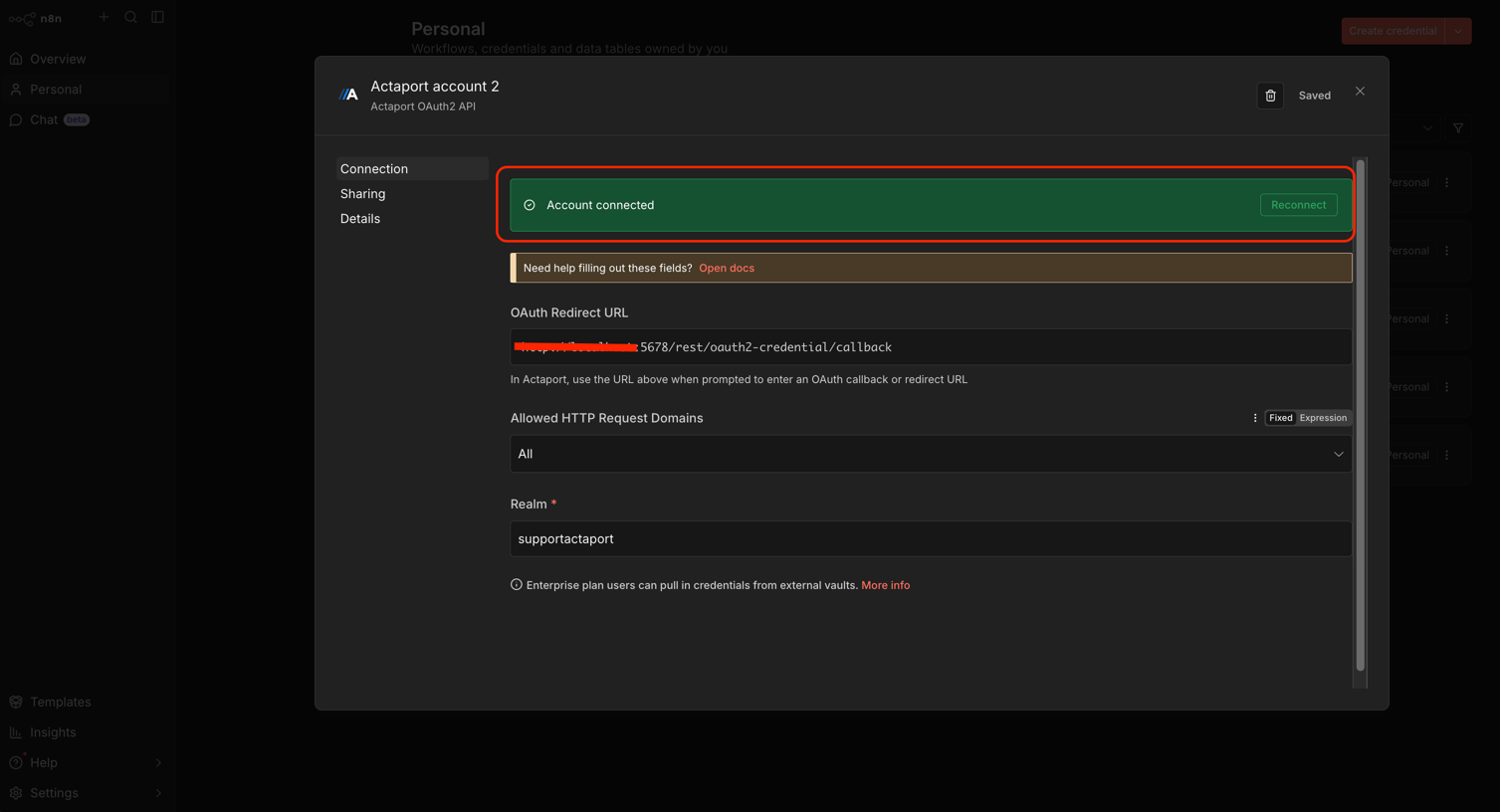Follow the More info link
The width and height of the screenshot is (1500, 812).
(x=885, y=585)
